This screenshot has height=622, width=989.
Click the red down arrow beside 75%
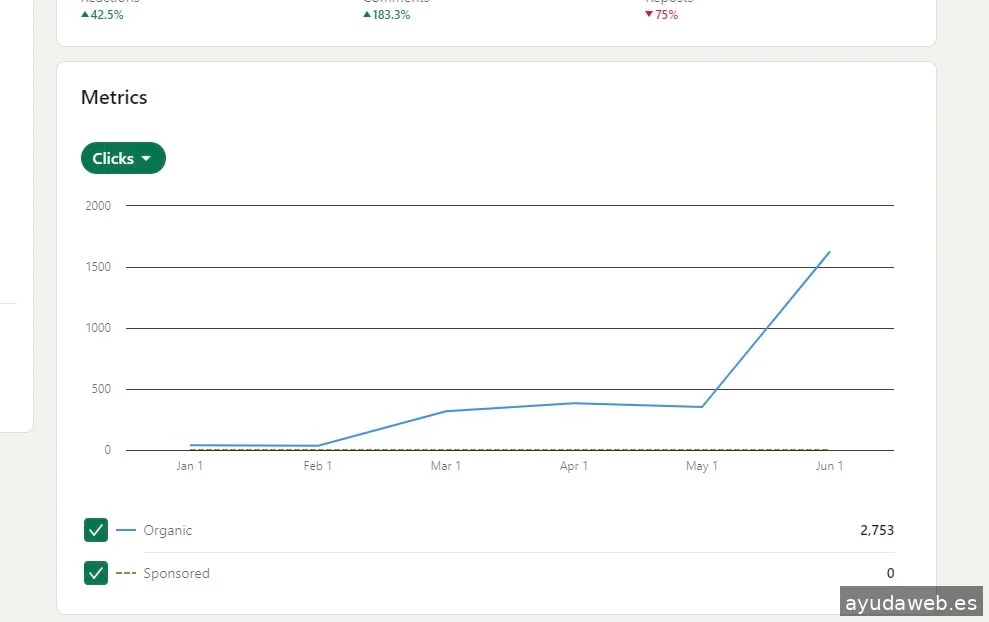click(649, 15)
